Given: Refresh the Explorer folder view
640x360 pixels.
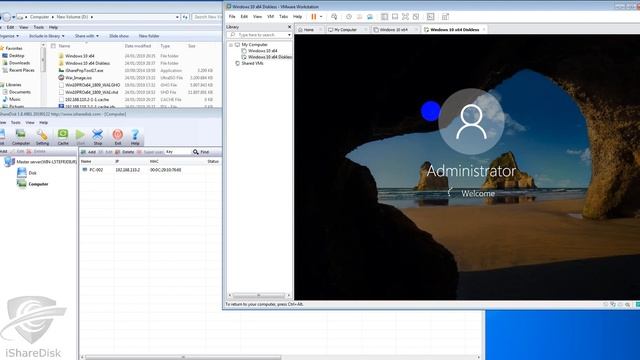Looking at the screenshot, I should point(185,17).
